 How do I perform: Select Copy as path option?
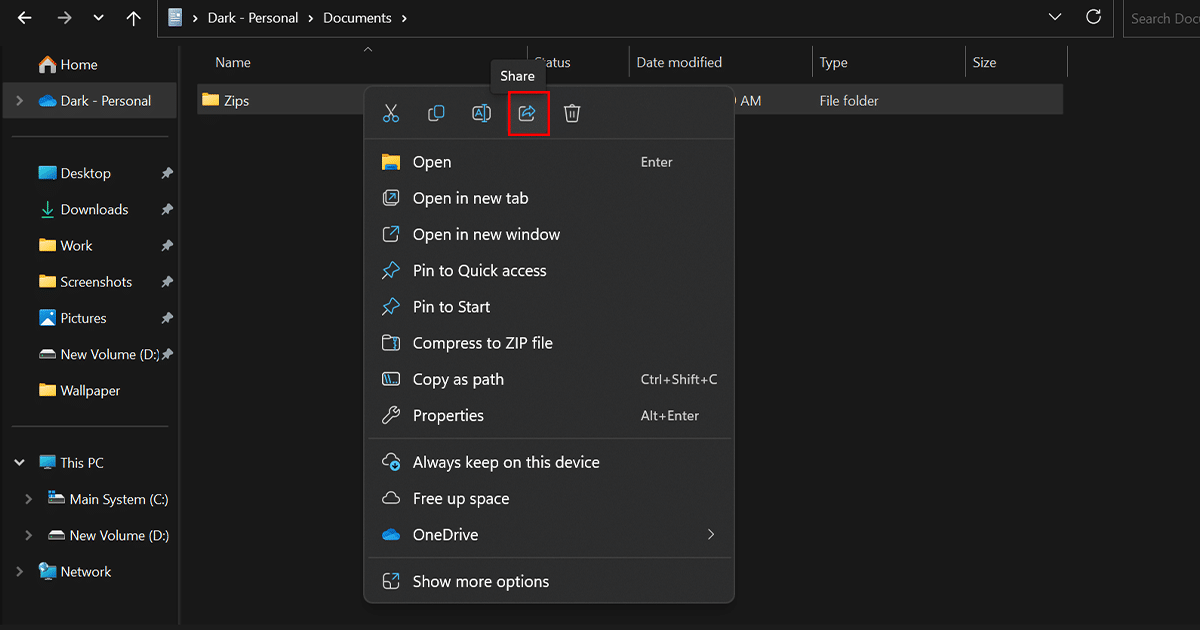pos(458,380)
